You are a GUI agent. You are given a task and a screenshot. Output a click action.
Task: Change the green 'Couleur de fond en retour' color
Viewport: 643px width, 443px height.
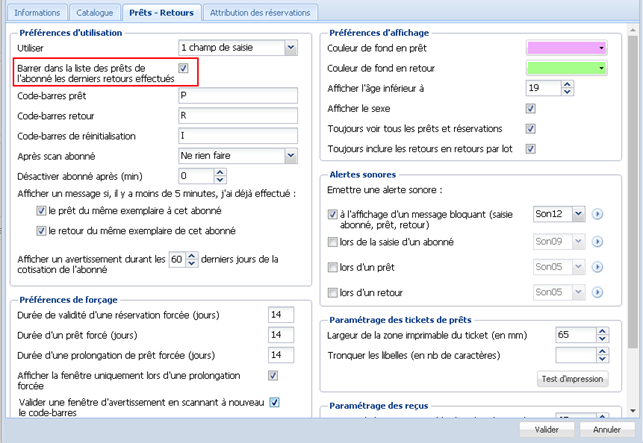(567, 68)
